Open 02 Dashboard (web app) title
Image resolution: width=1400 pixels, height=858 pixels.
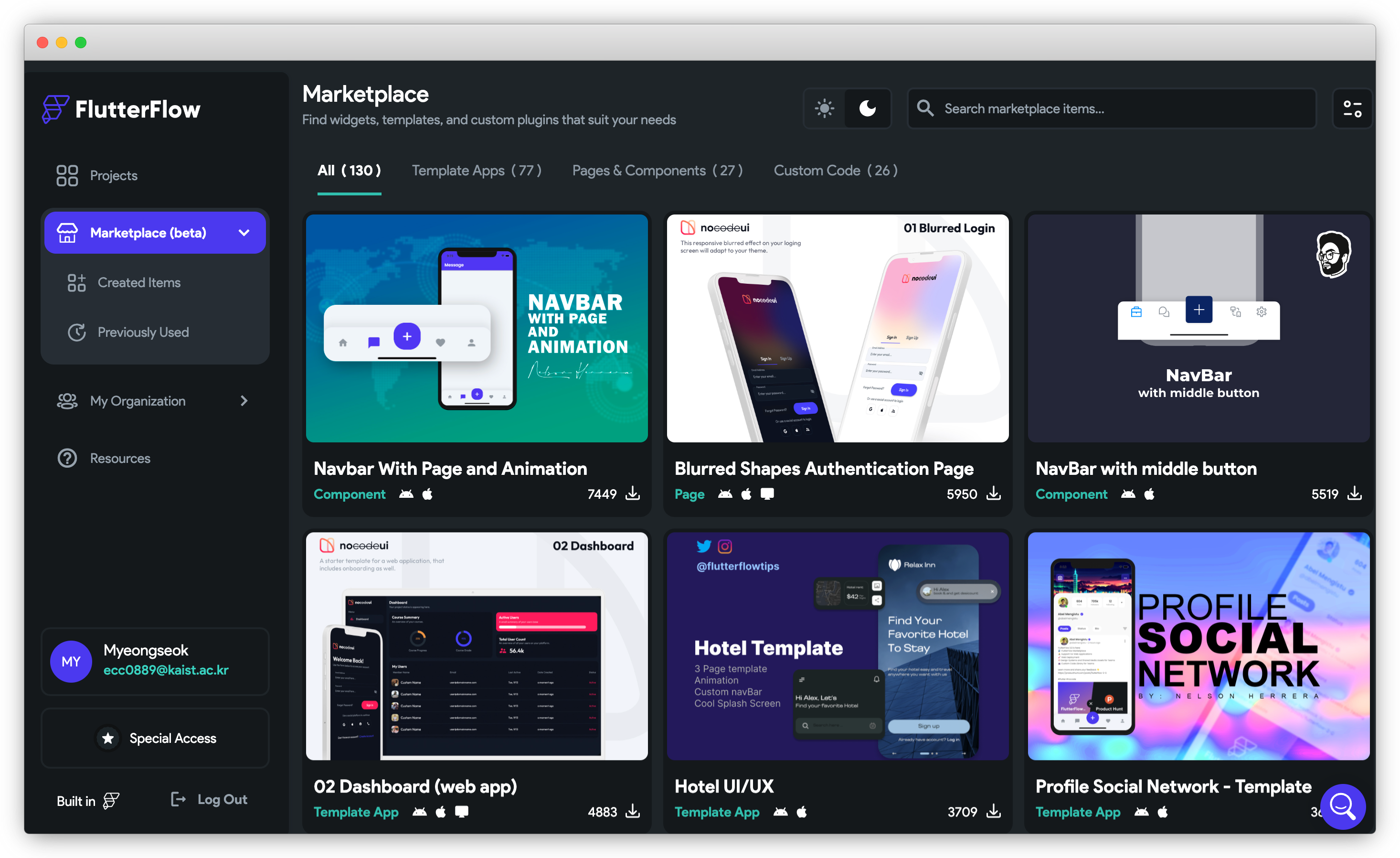[x=415, y=786]
